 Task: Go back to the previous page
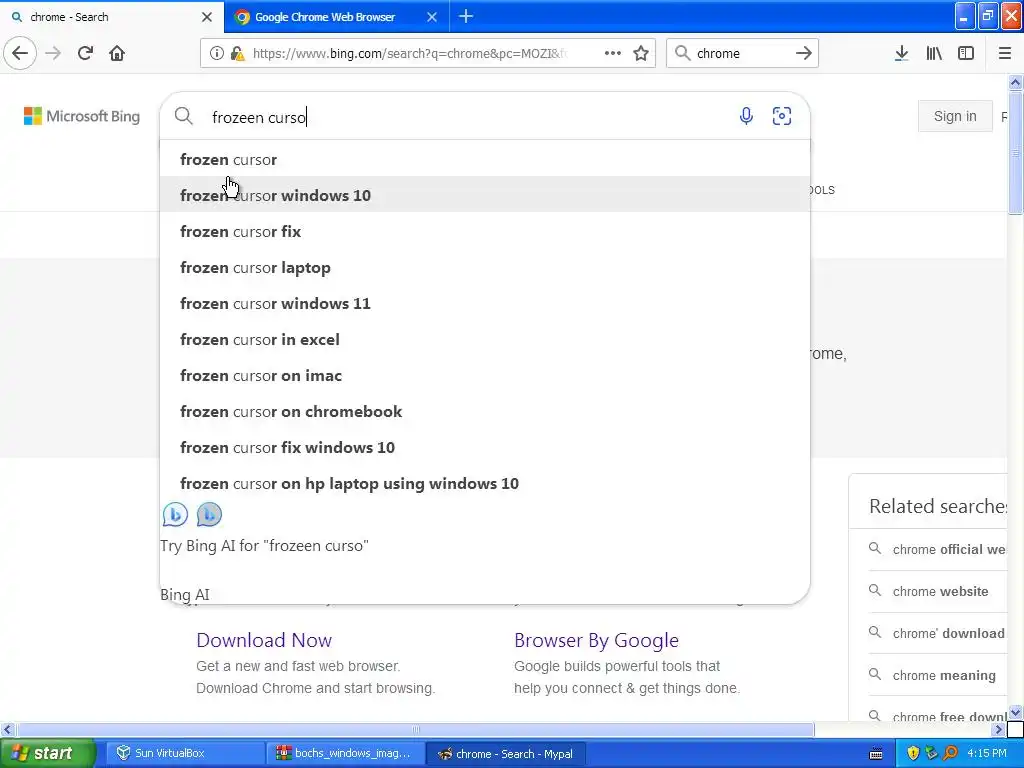tap(20, 53)
